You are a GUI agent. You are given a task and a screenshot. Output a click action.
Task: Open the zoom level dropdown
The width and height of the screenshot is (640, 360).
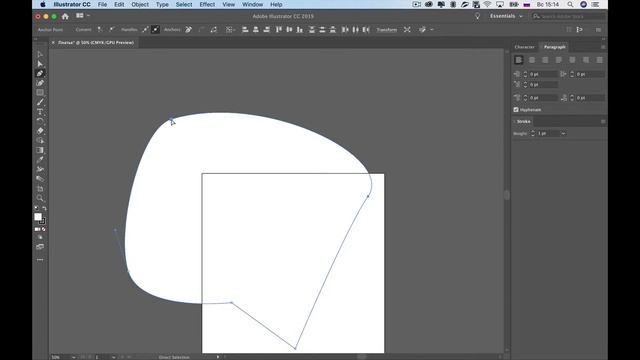(73, 357)
